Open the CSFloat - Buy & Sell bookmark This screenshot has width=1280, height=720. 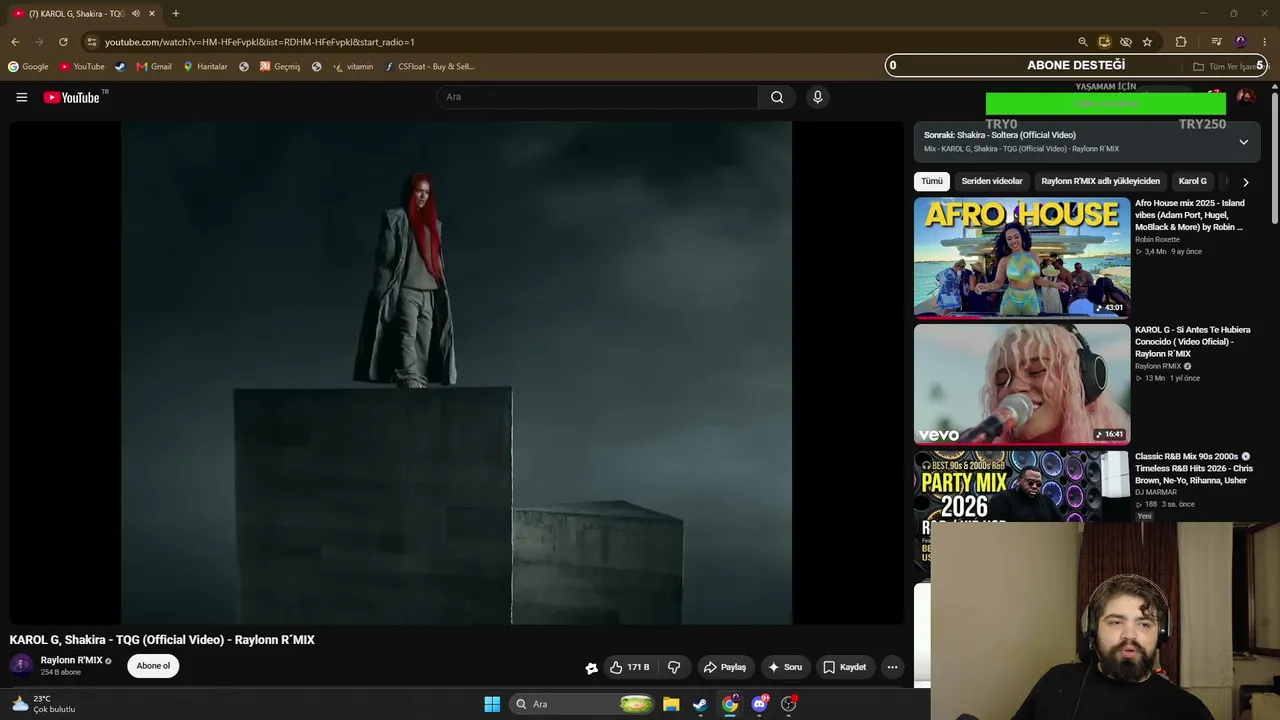pos(430,67)
